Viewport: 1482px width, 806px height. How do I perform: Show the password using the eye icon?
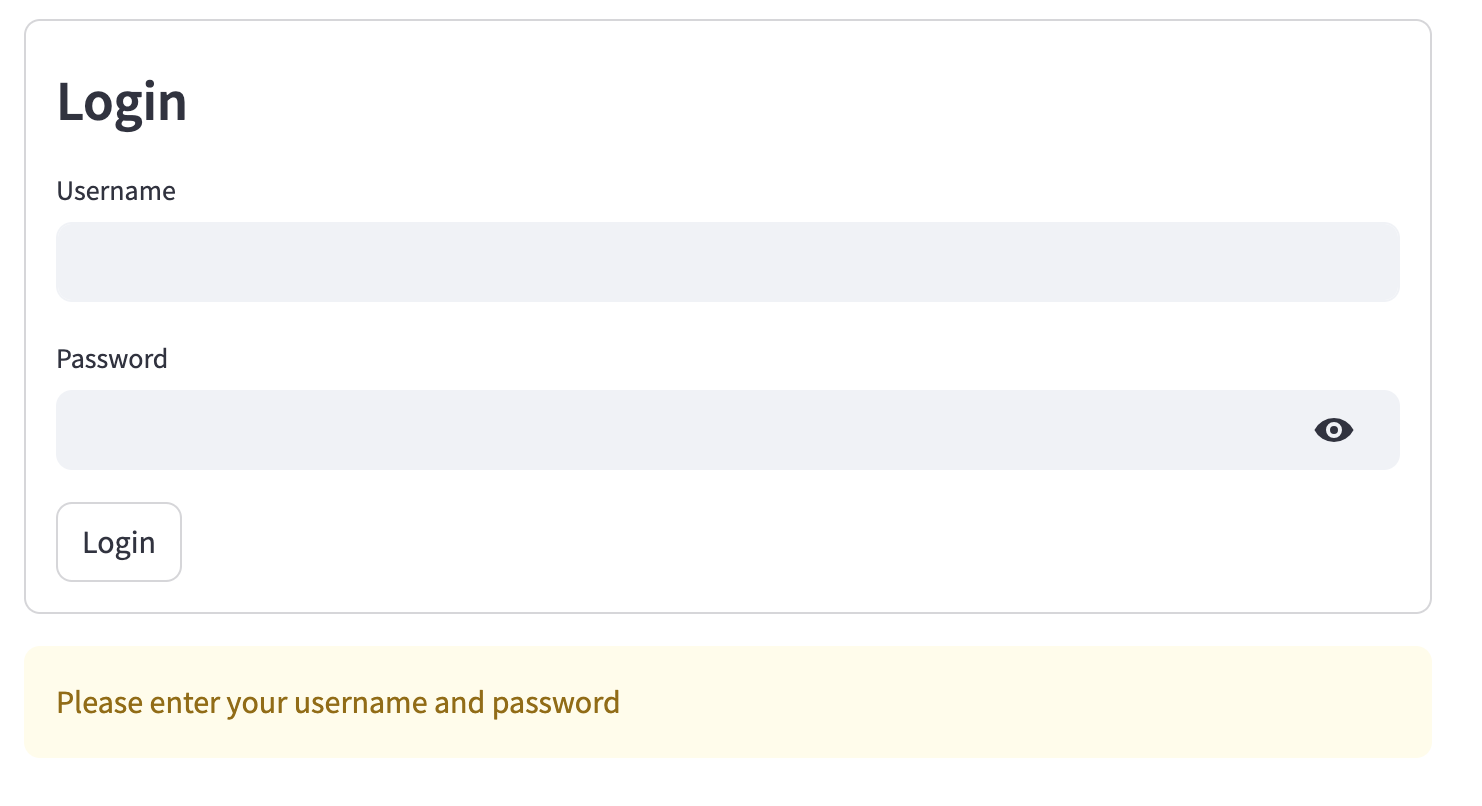point(1333,430)
